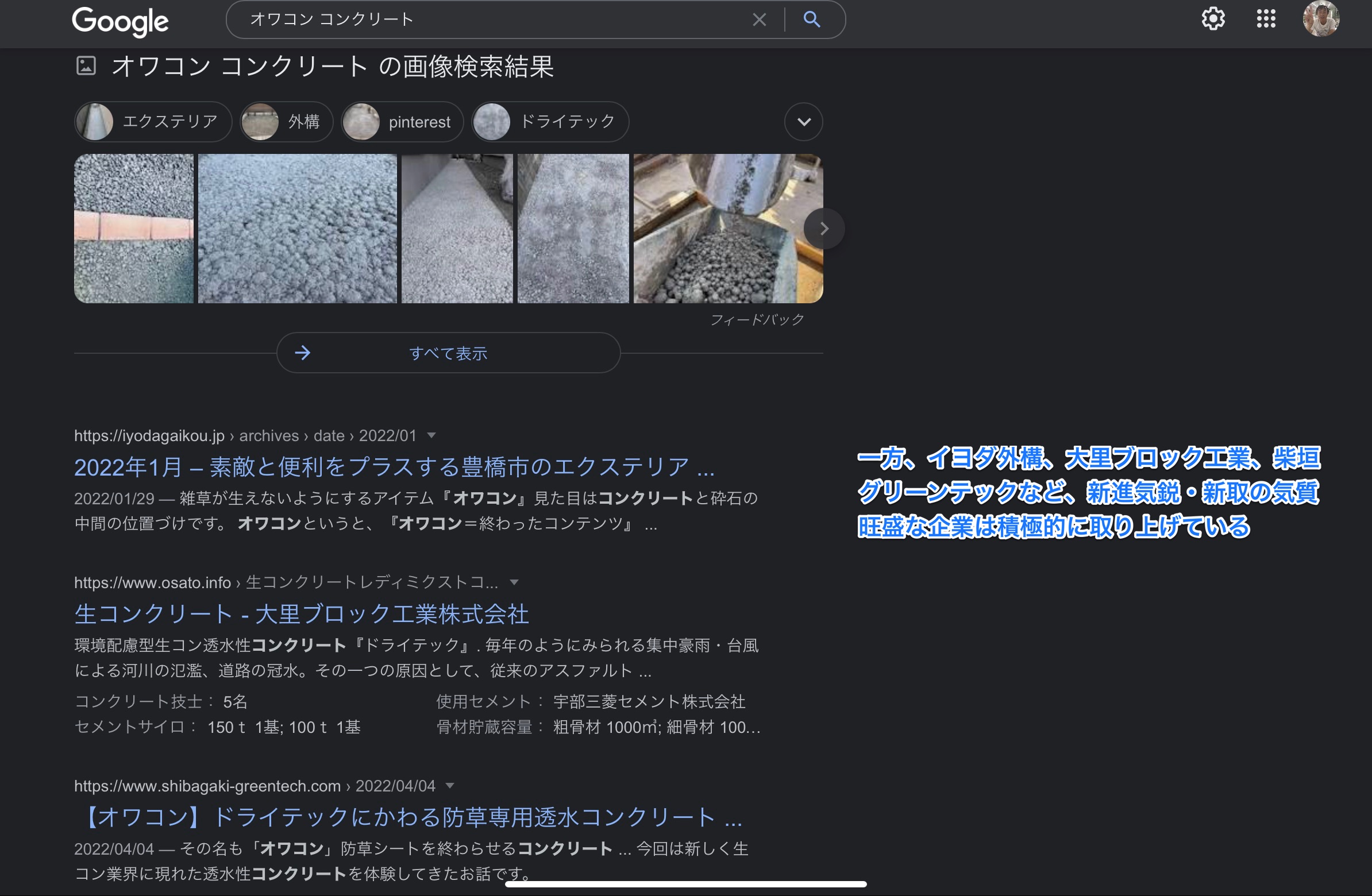Select the pinterest filter chip
1372x896 pixels.
click(402, 122)
